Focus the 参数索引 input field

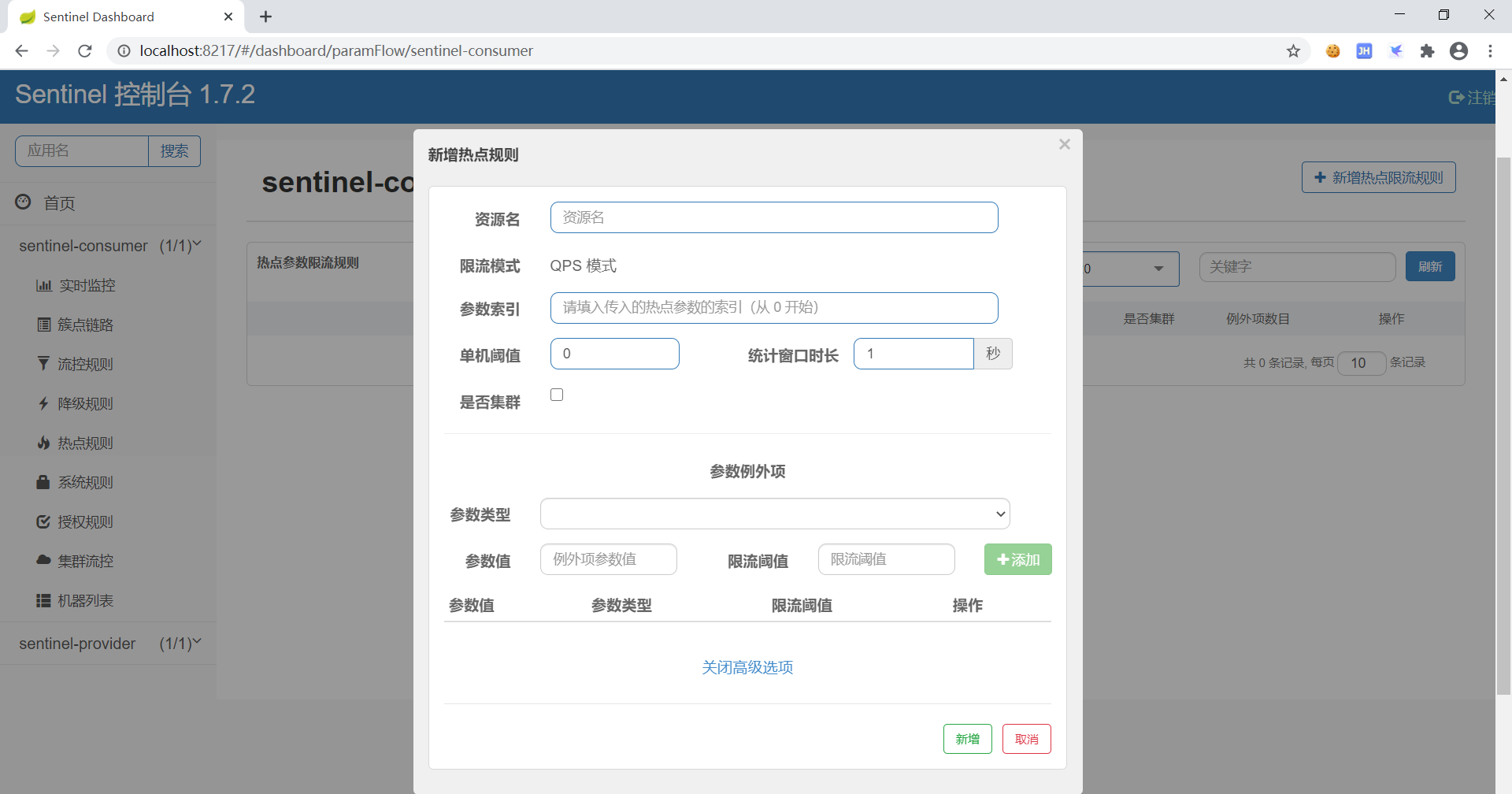774,308
